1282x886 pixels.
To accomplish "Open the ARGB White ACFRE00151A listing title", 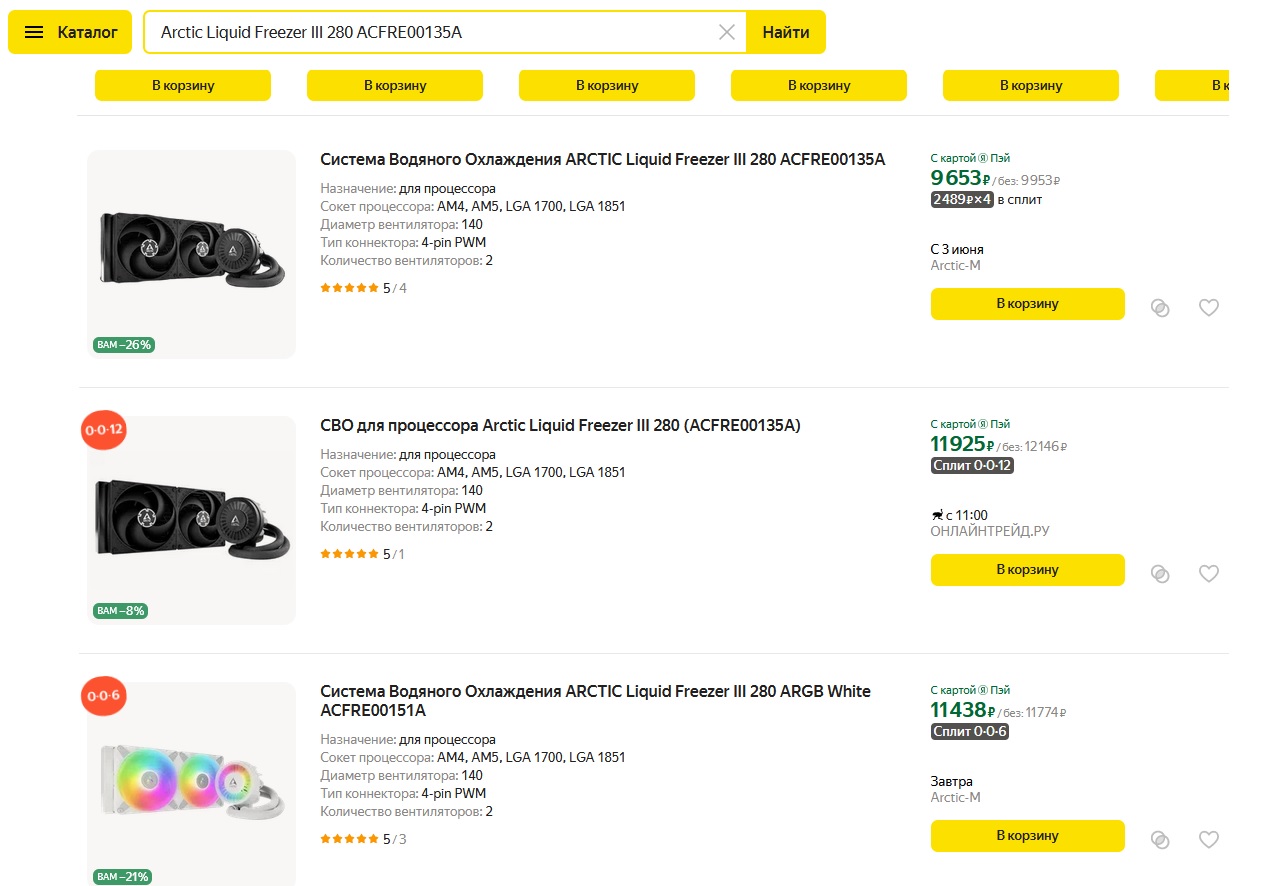I will 595,701.
